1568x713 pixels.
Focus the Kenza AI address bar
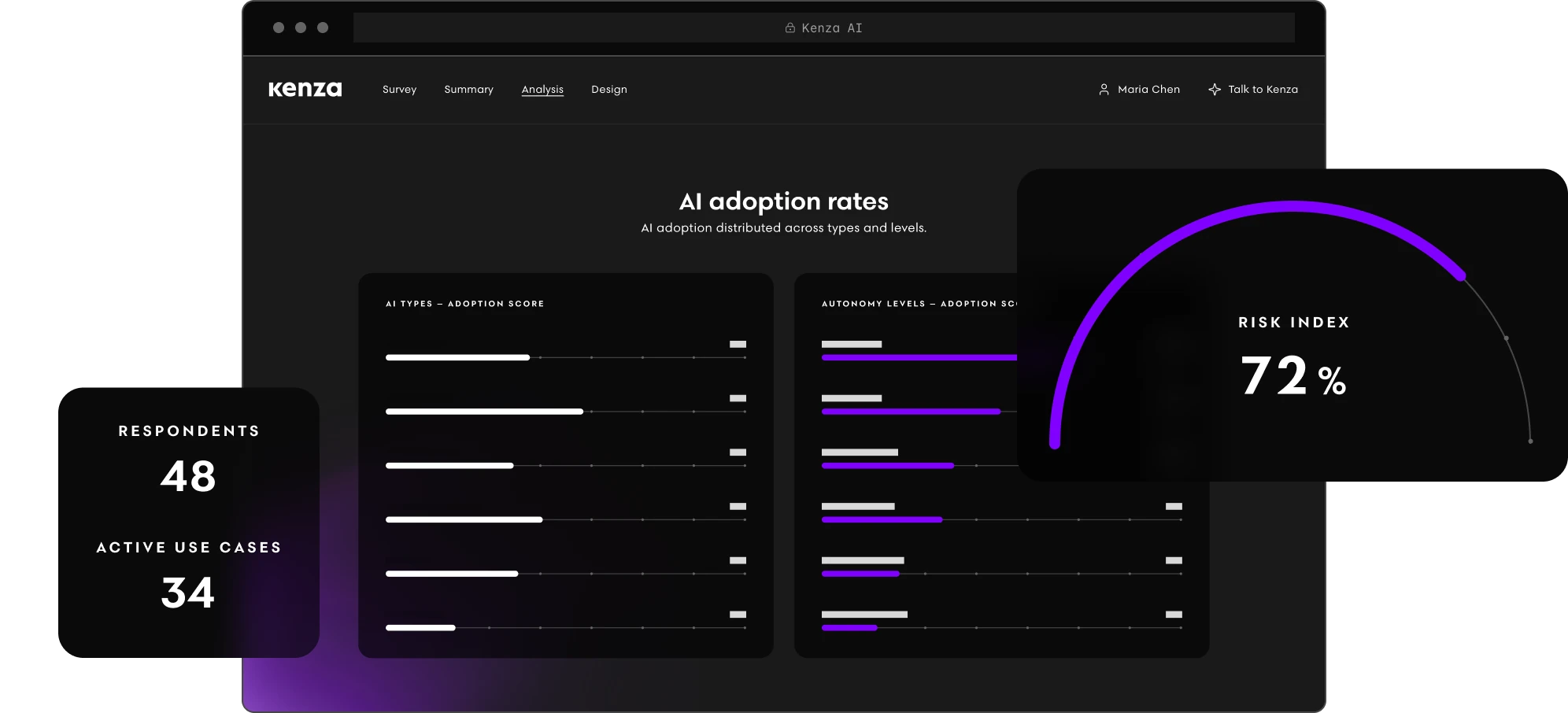(823, 28)
